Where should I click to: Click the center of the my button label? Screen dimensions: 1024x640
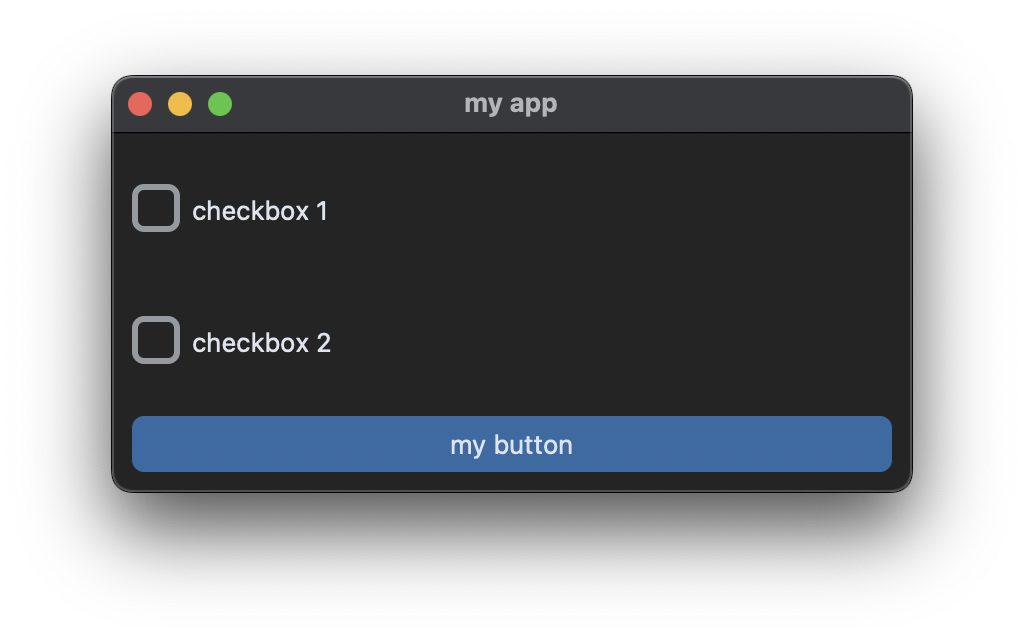[x=512, y=444]
